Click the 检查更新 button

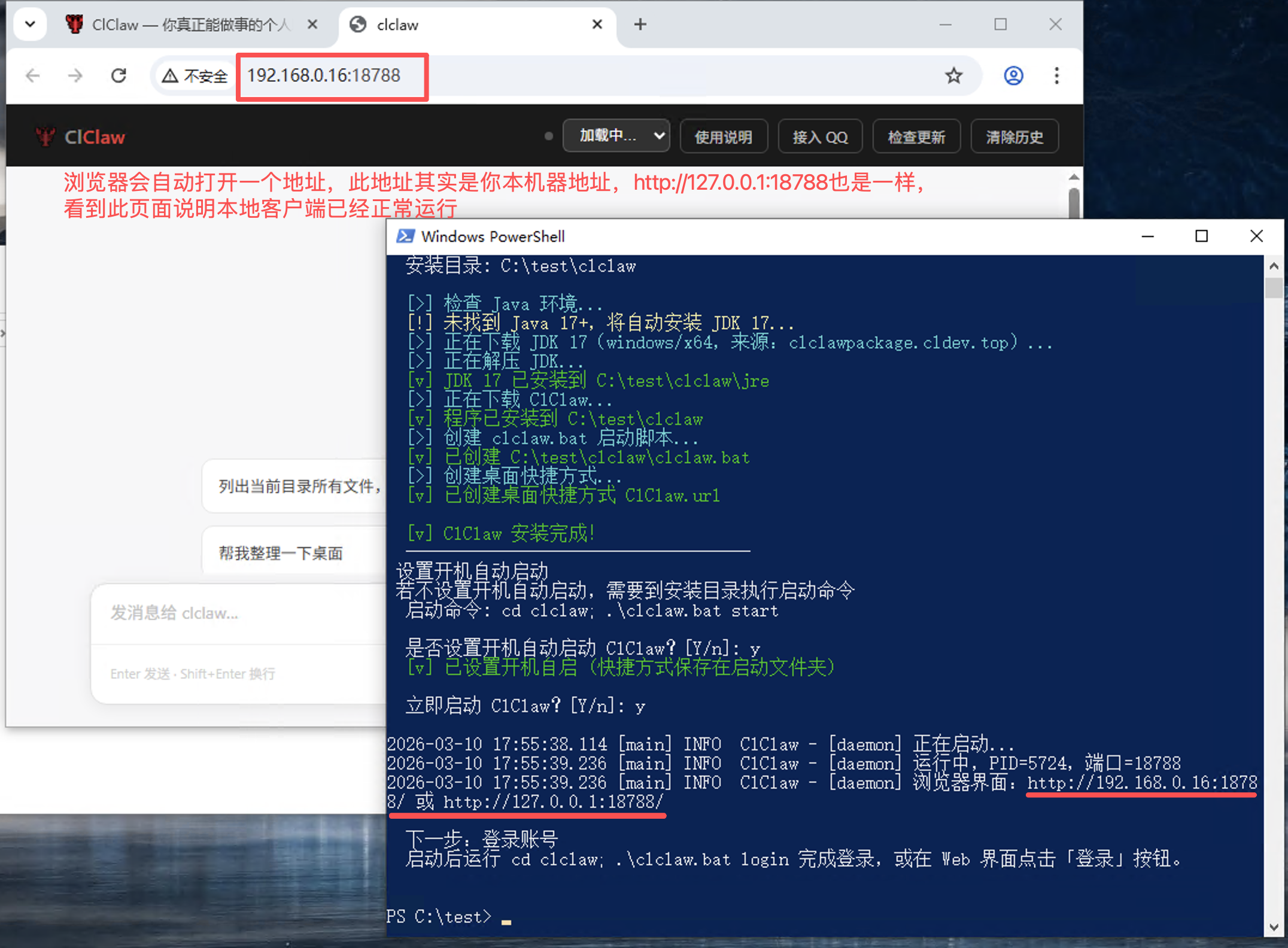click(x=916, y=137)
